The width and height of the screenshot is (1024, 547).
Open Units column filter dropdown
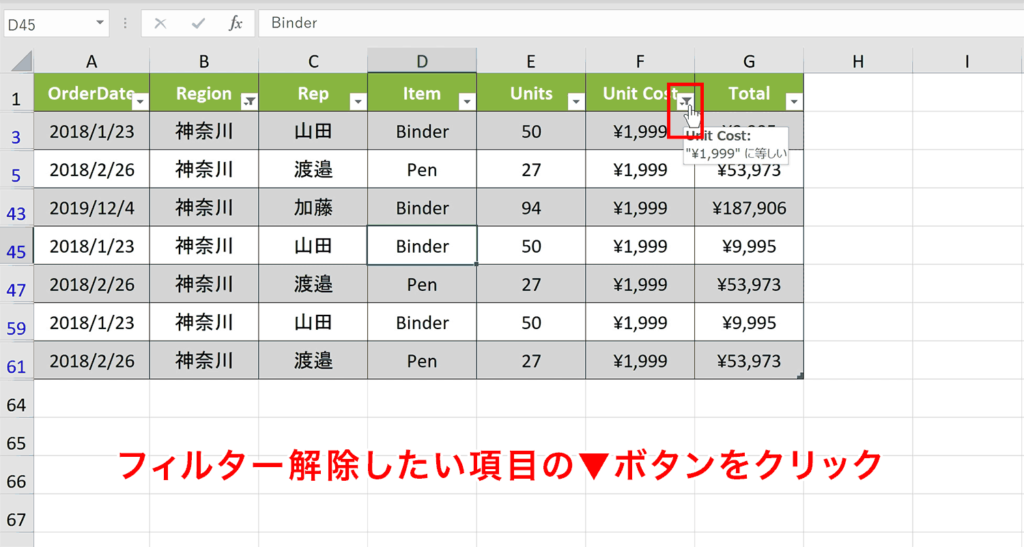click(x=576, y=101)
